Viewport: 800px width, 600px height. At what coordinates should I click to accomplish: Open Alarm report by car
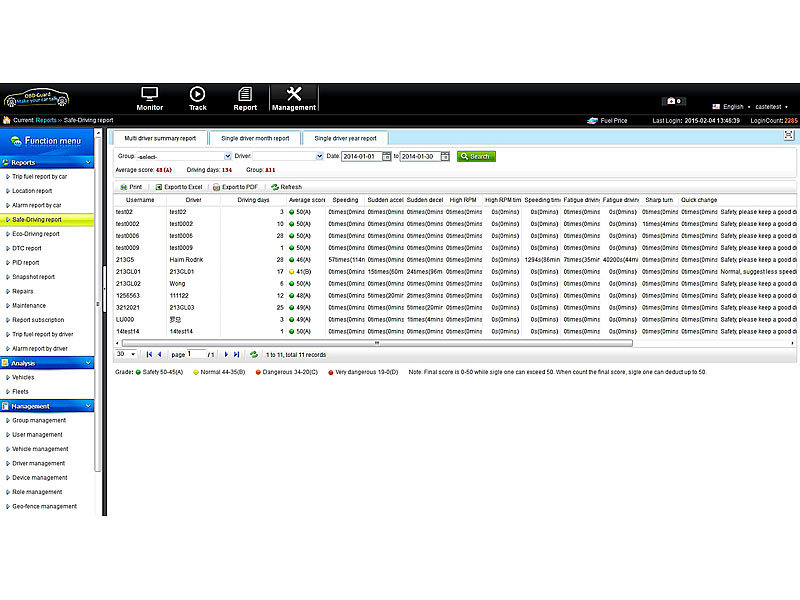(36, 205)
